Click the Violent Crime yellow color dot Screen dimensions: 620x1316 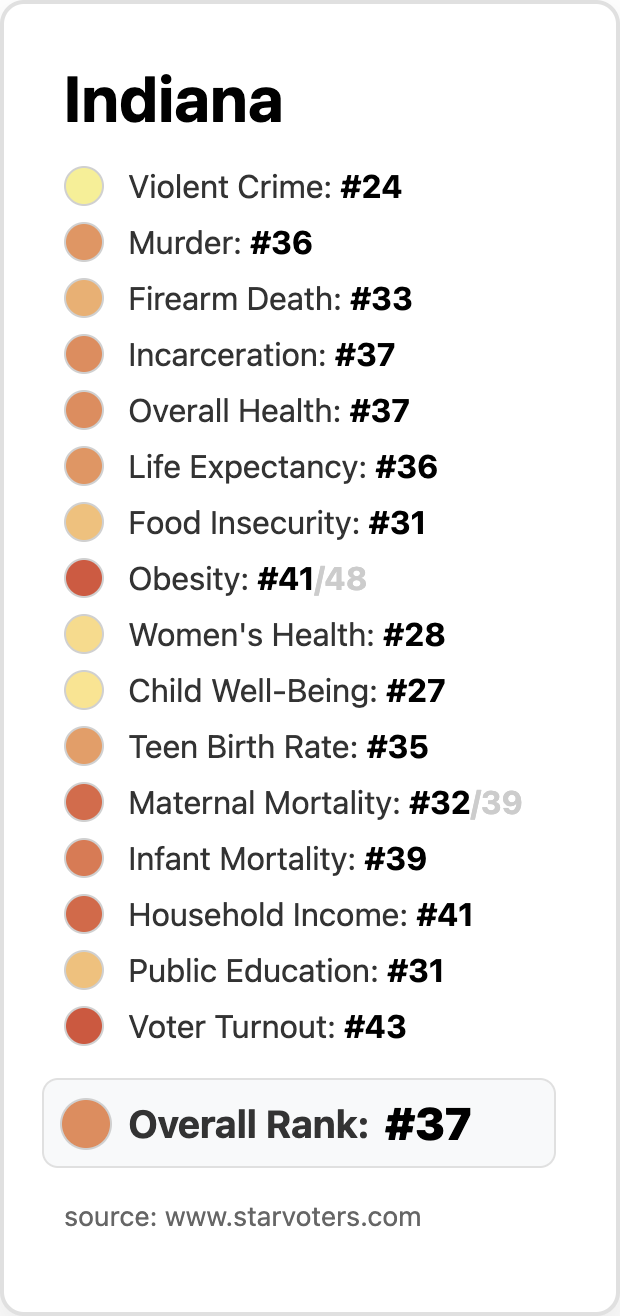[84, 187]
